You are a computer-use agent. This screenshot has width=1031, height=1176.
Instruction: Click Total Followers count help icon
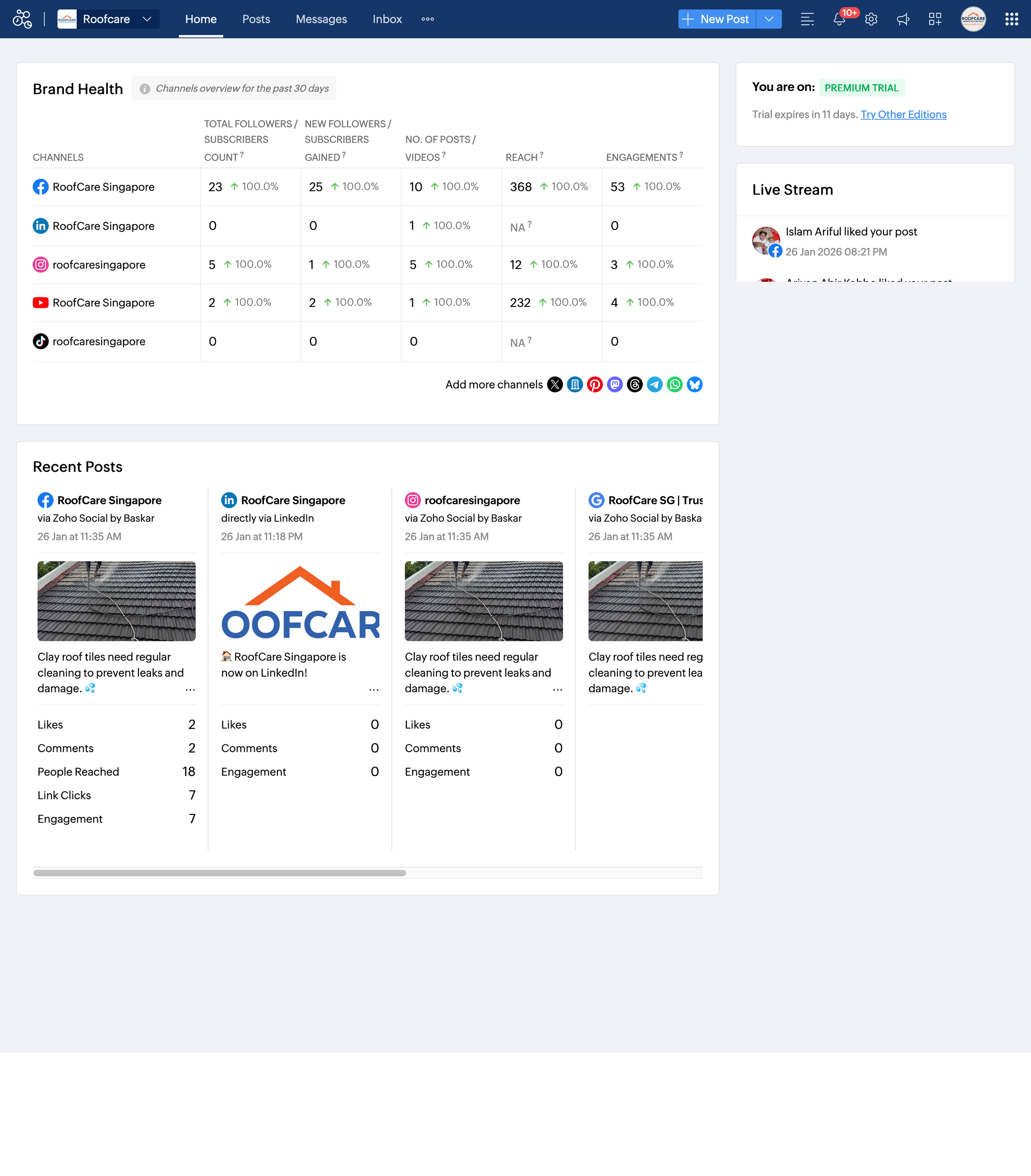(x=242, y=155)
